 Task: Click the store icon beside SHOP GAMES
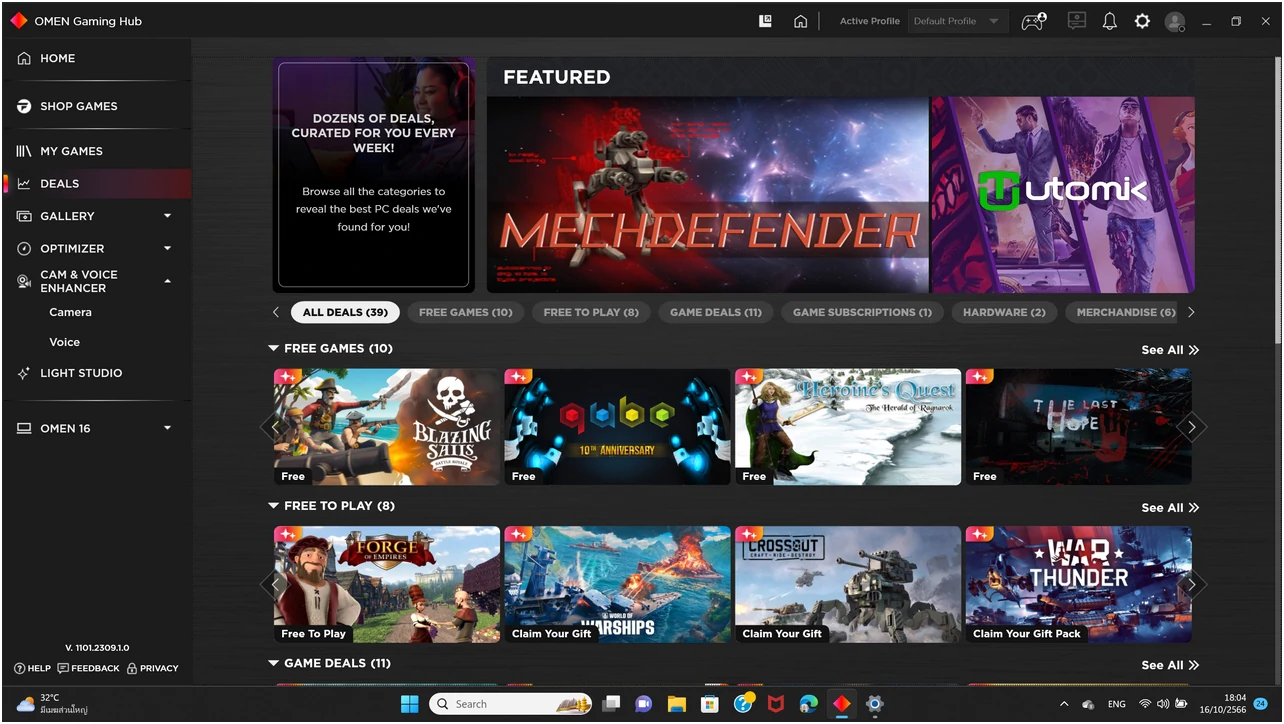point(24,106)
